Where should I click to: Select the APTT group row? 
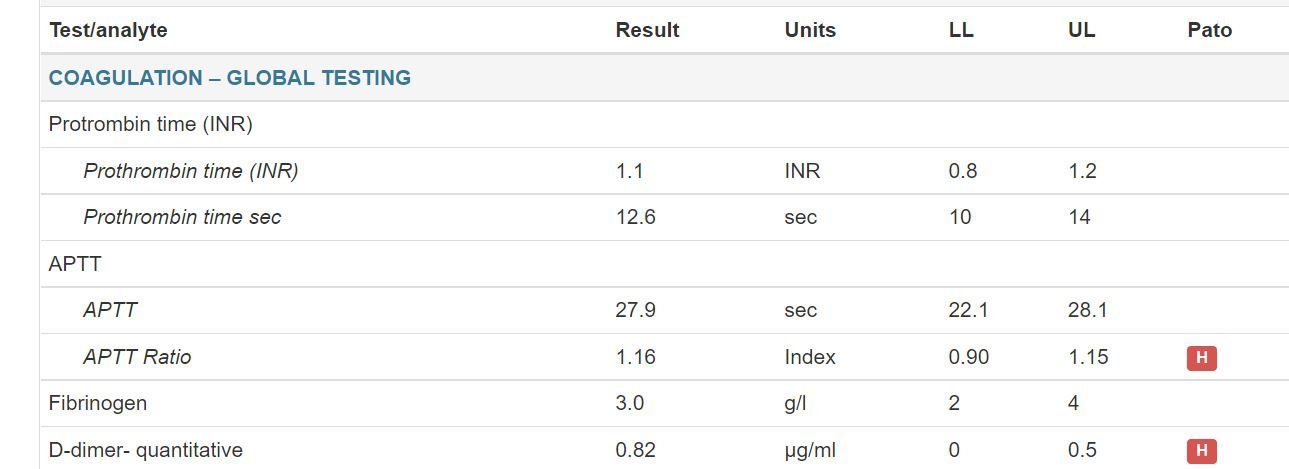(x=75, y=264)
